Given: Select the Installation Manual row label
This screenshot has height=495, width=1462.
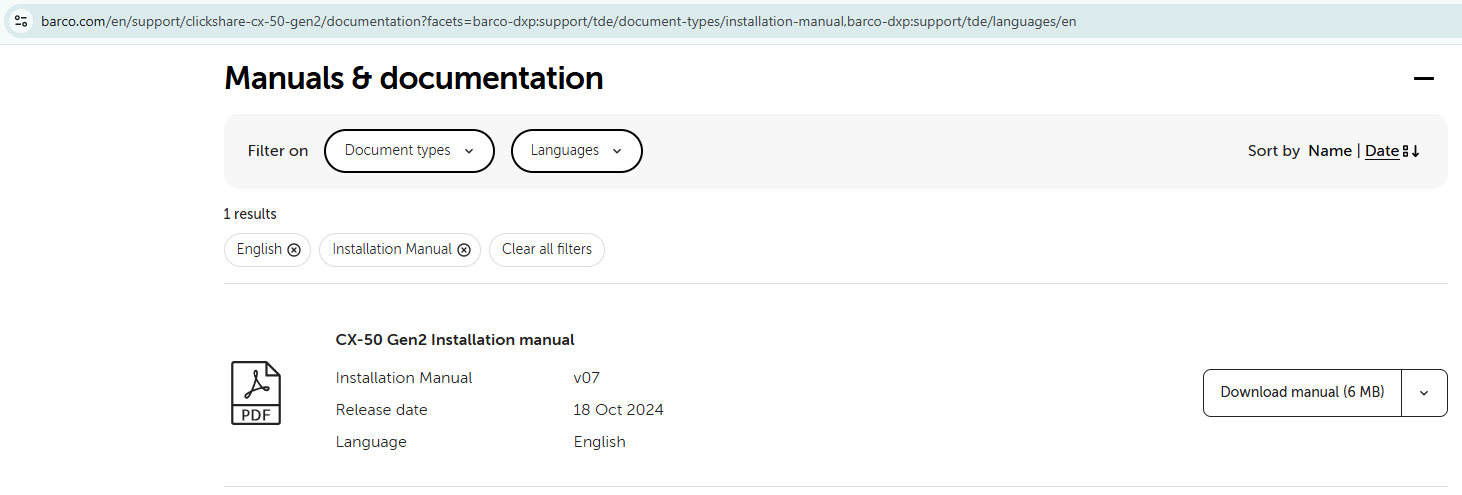Looking at the screenshot, I should click(x=404, y=378).
